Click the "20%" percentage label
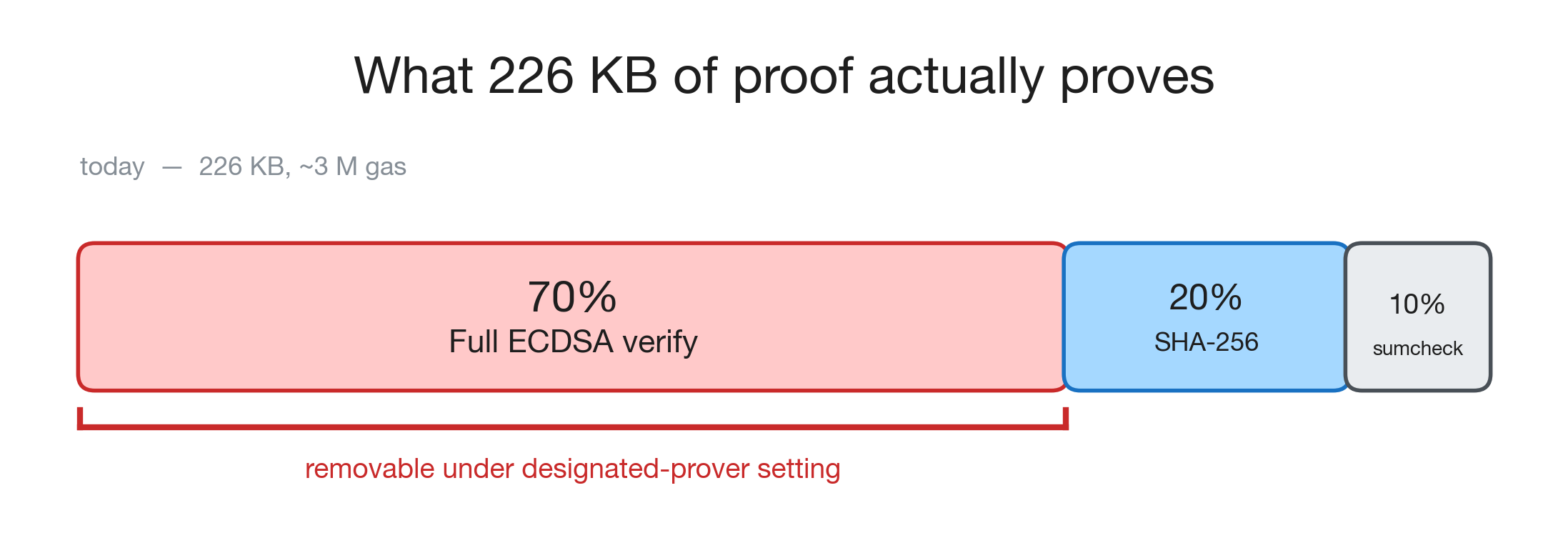This screenshot has width=1568, height=543. click(x=1205, y=297)
